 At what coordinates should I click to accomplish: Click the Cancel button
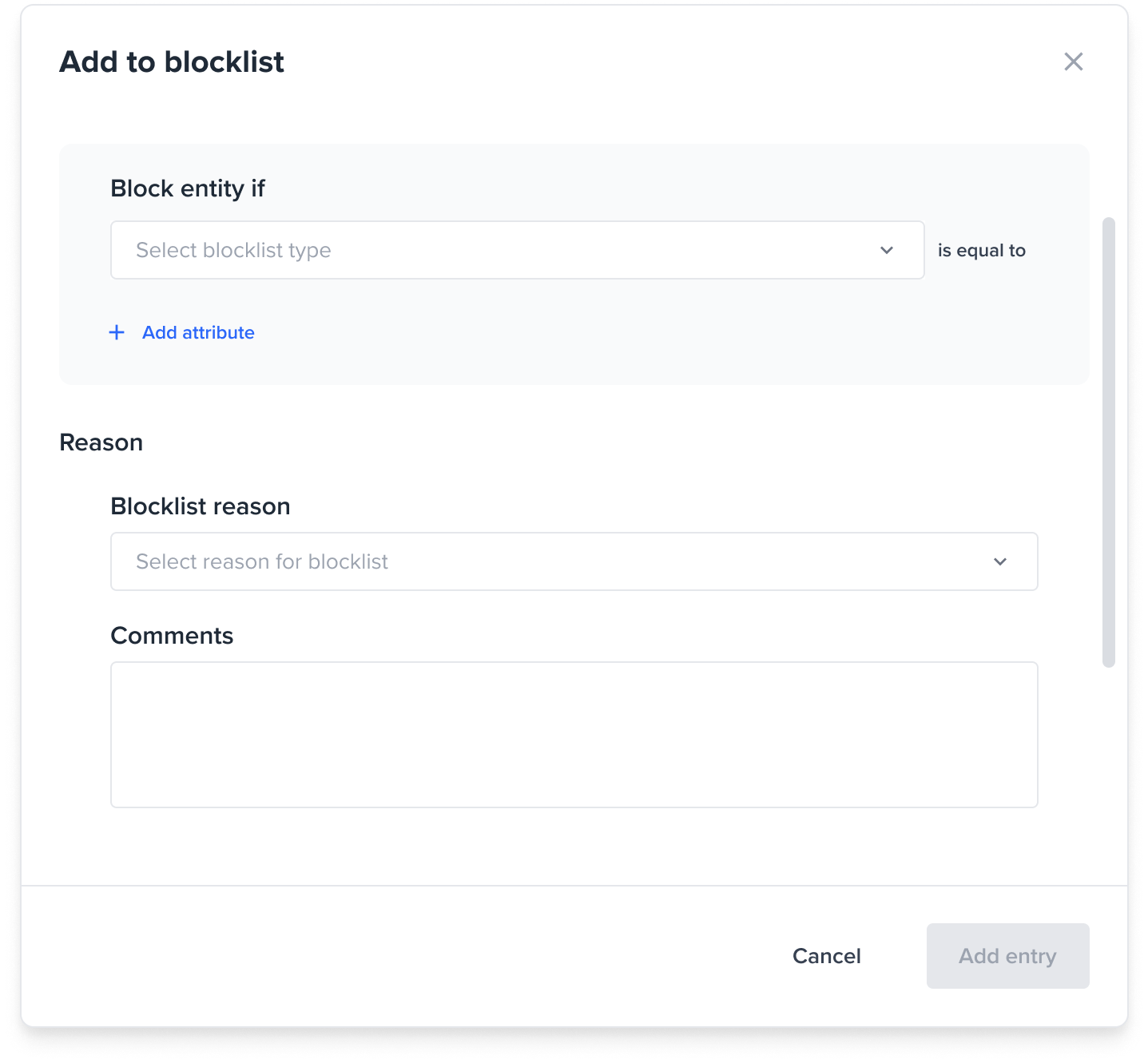coord(826,956)
